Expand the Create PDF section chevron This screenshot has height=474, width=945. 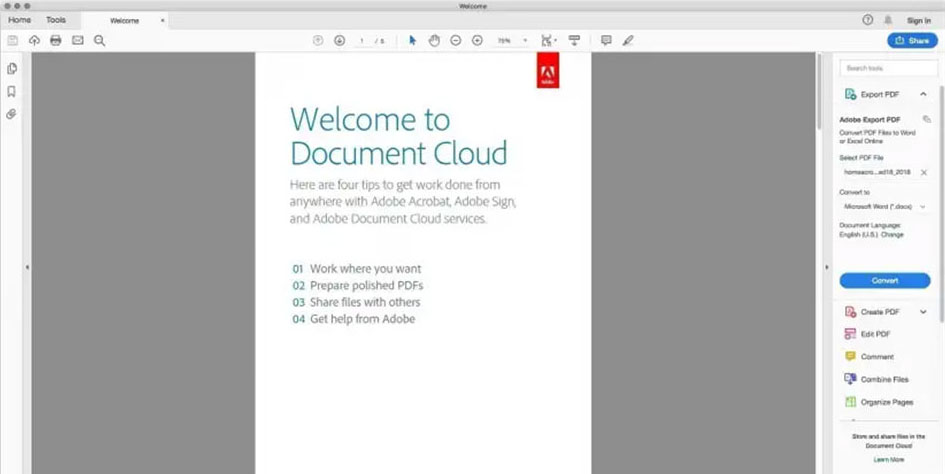coord(923,312)
